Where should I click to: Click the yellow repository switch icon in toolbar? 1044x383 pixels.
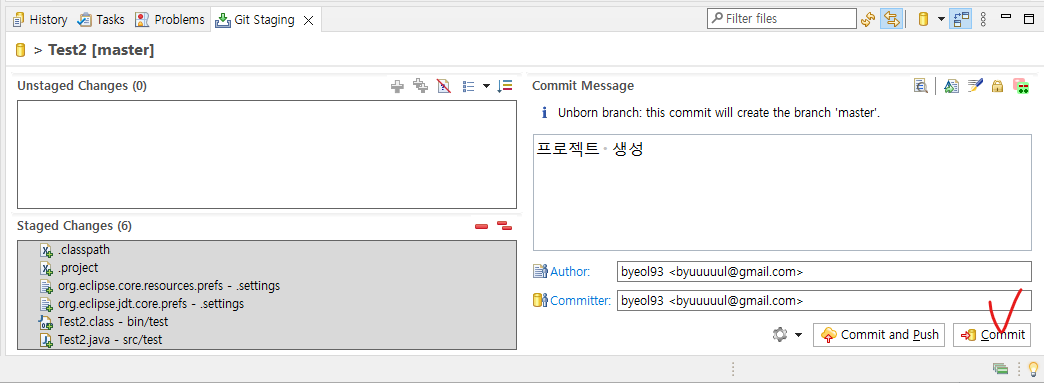(x=923, y=19)
